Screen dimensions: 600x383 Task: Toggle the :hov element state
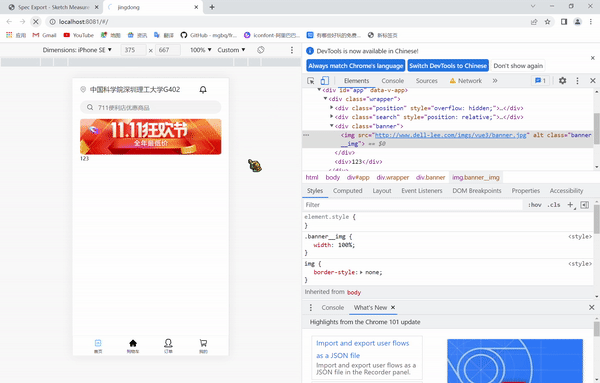[x=535, y=205]
